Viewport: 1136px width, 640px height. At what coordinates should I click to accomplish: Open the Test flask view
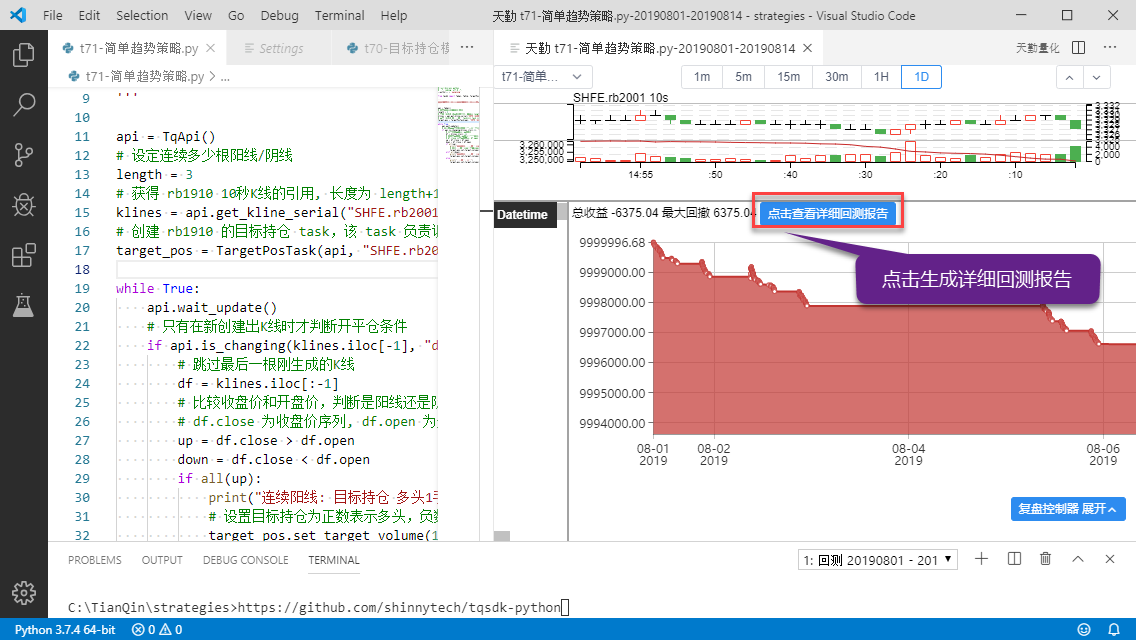tap(24, 305)
